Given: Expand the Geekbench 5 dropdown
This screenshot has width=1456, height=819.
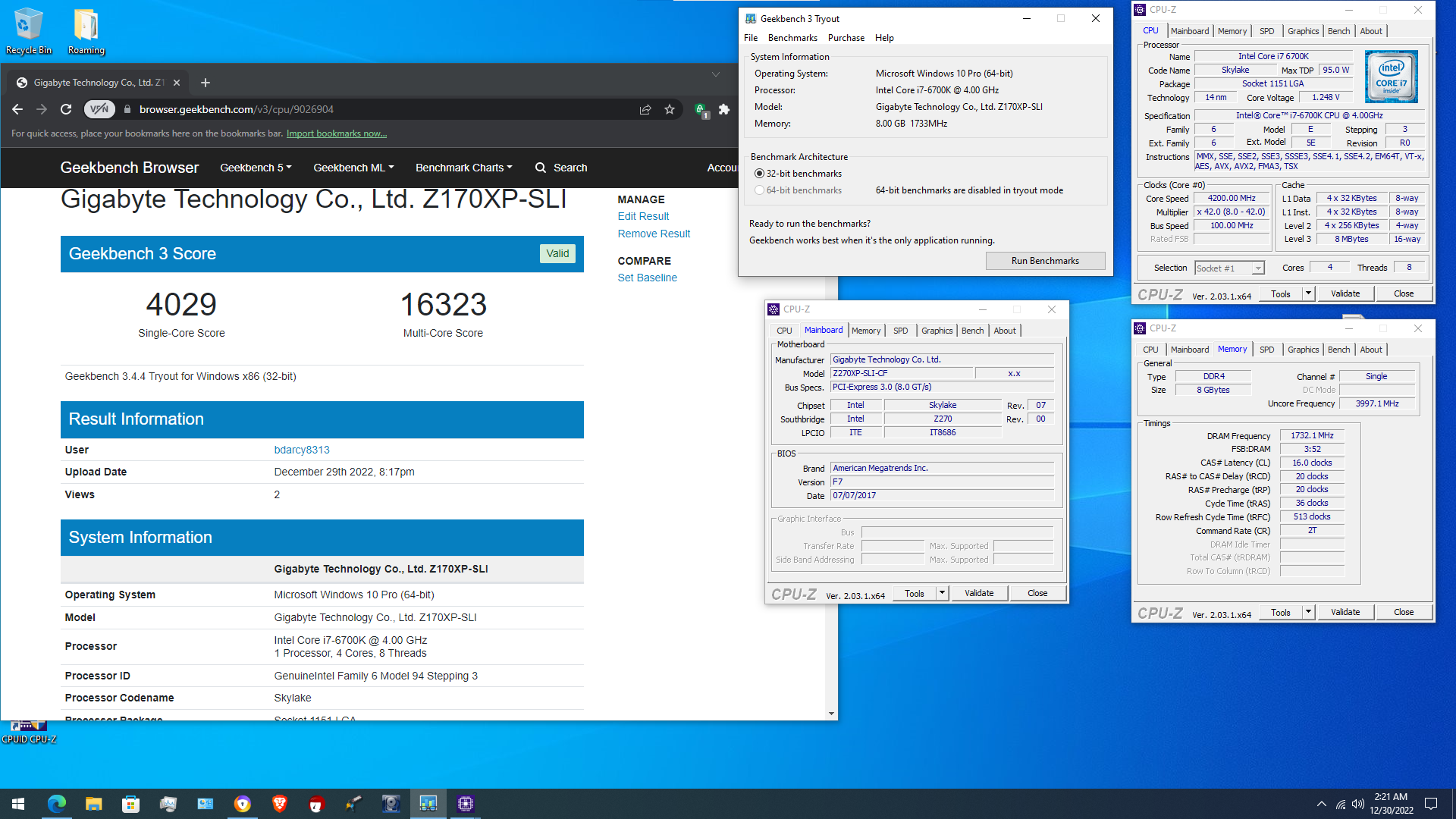Looking at the screenshot, I should coord(256,168).
